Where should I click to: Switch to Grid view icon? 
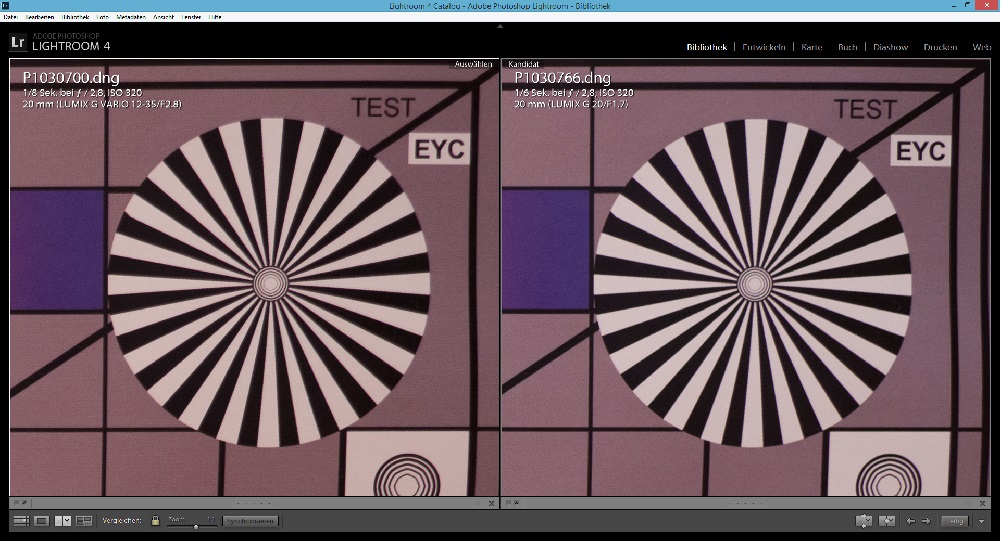[21, 521]
